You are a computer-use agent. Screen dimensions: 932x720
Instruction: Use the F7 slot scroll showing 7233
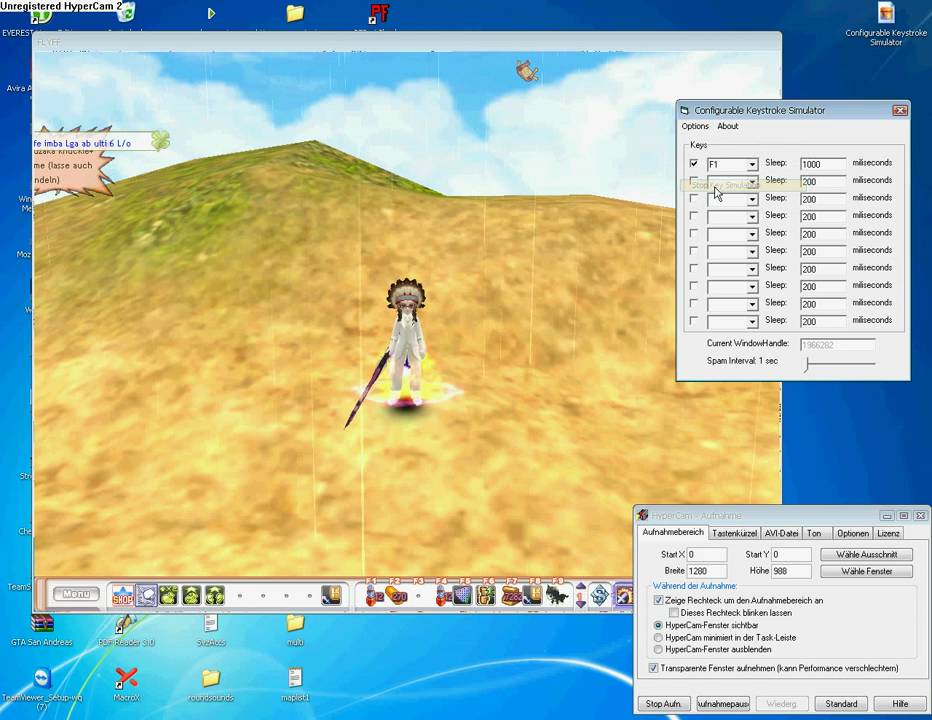(x=511, y=595)
